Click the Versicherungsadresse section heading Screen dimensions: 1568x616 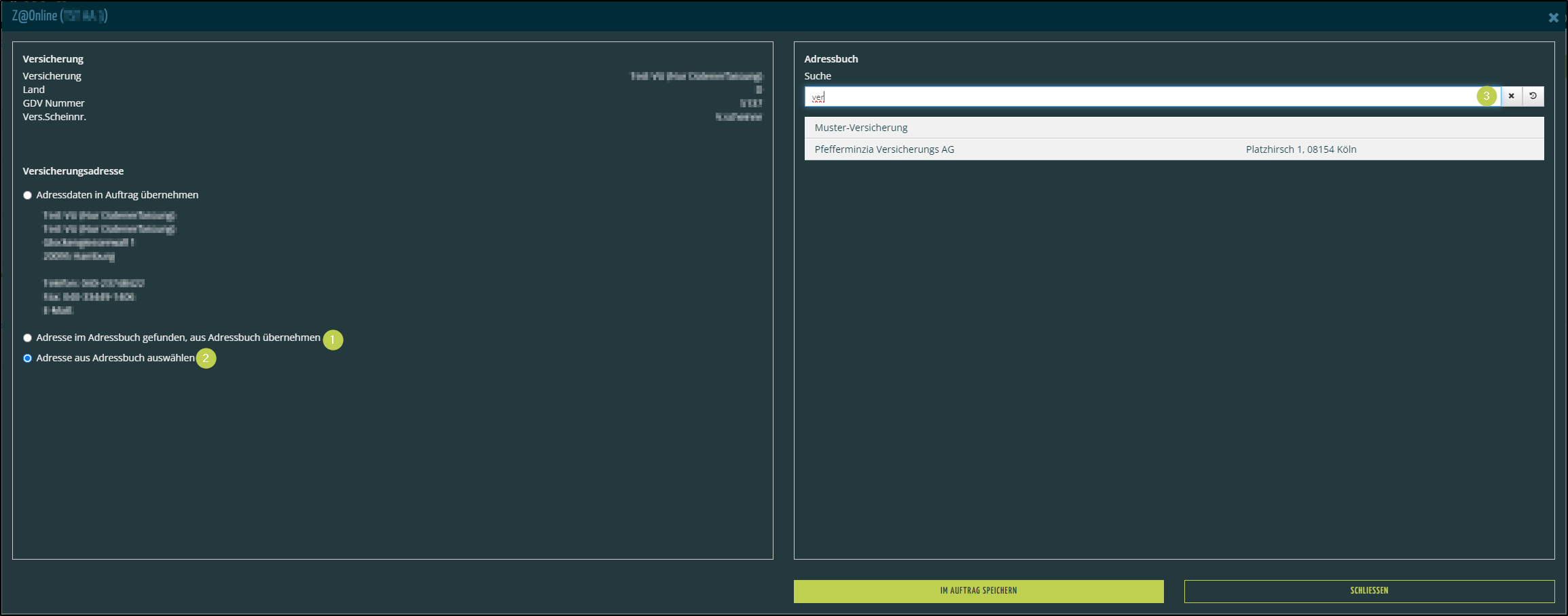click(73, 171)
